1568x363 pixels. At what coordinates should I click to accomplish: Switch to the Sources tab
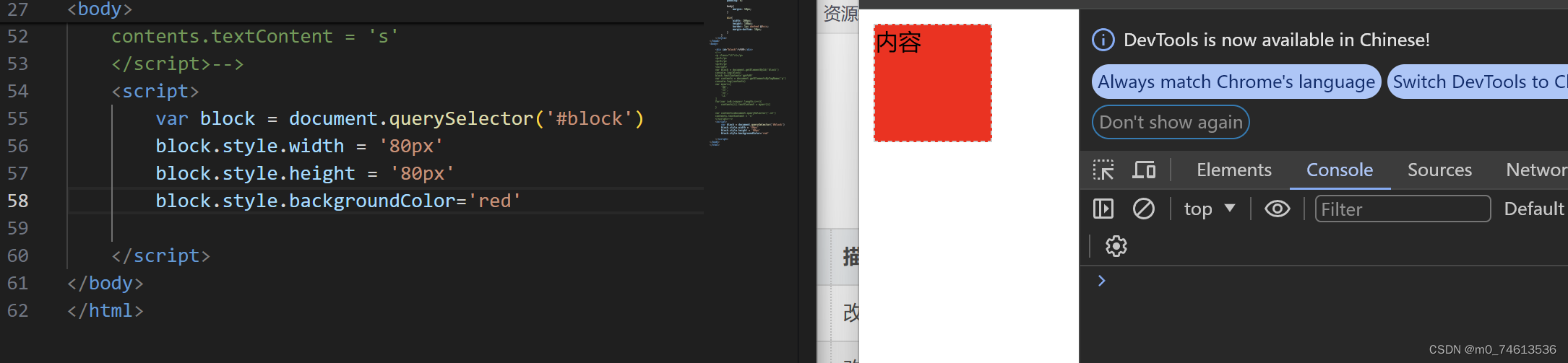tap(1439, 170)
